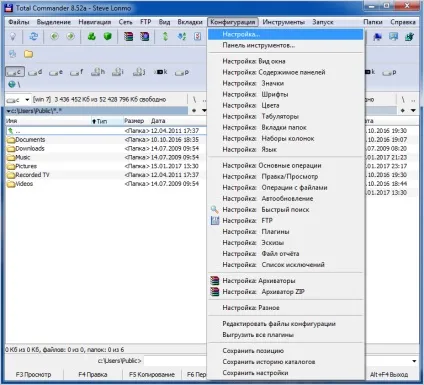Choose Редактировать файлы конфигурации

[x=285, y=324]
